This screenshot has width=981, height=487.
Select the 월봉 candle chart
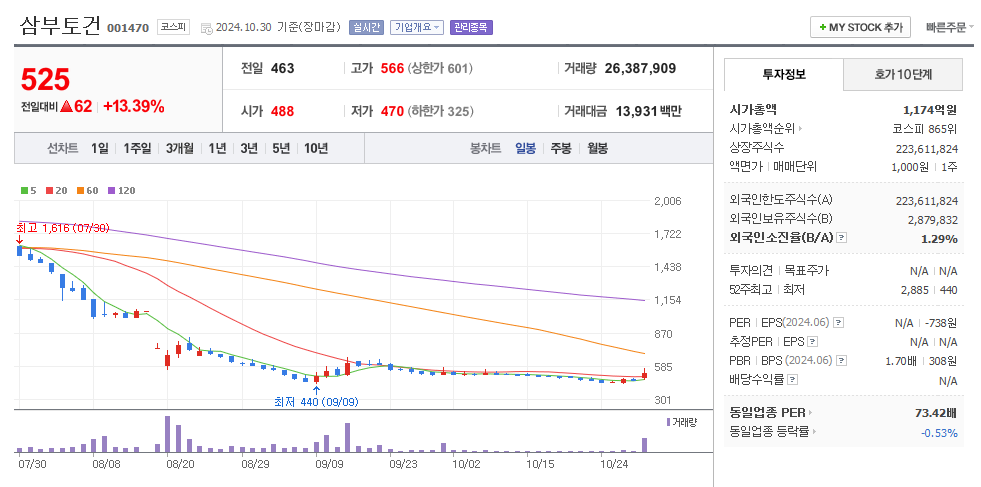[597, 149]
